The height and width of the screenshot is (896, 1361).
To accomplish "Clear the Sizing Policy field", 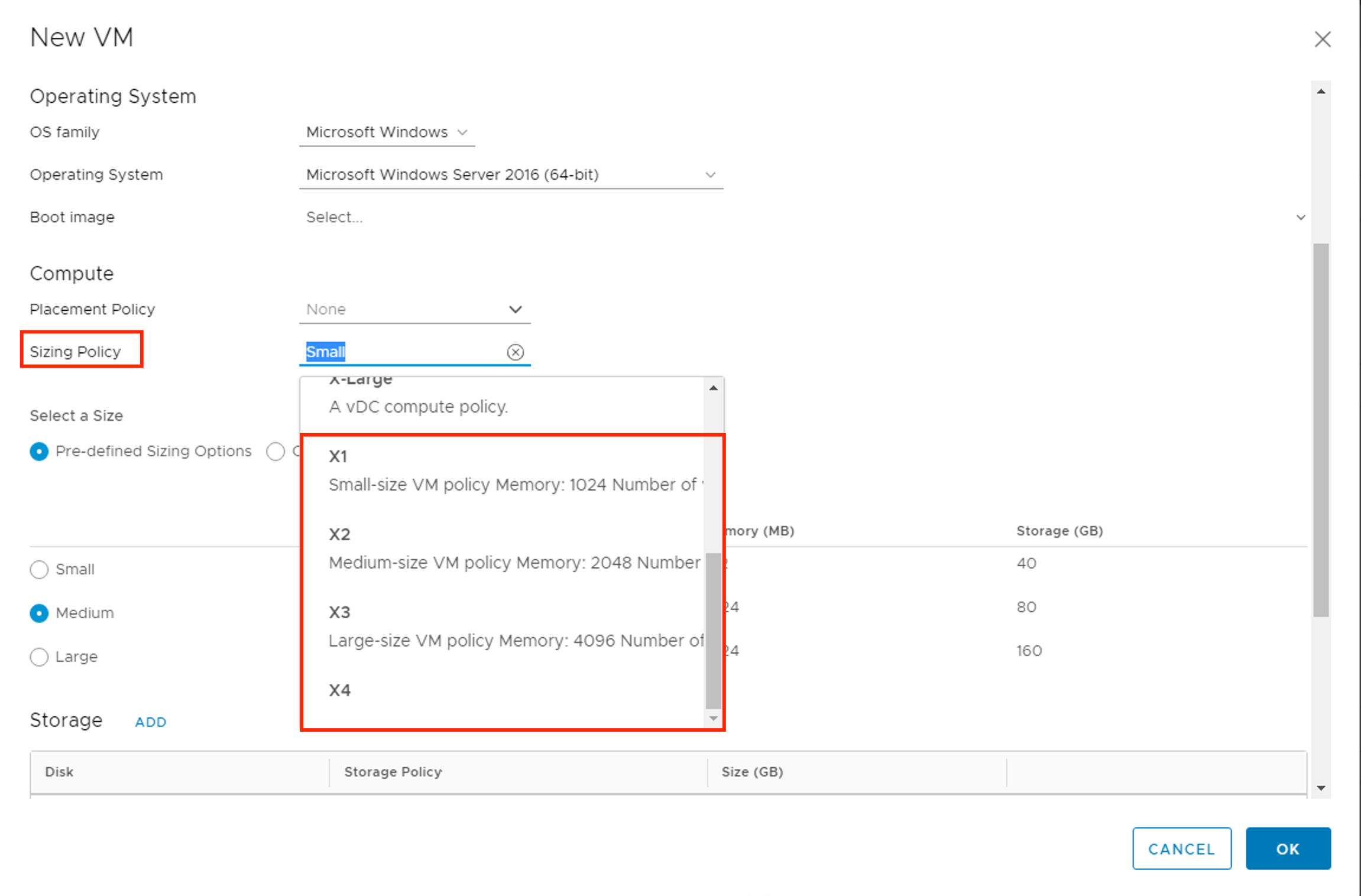I will point(515,352).
